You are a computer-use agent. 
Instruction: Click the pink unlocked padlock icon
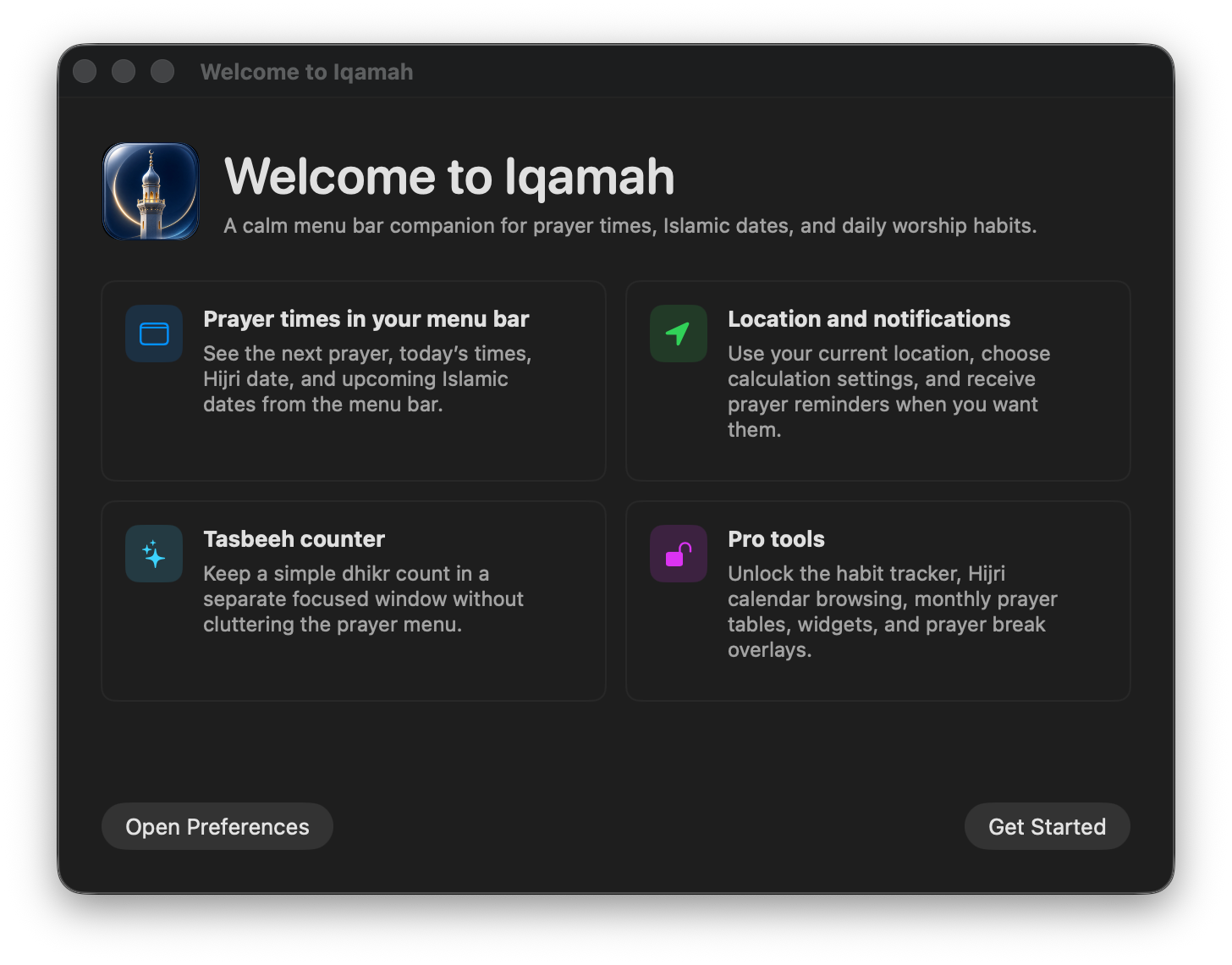point(679,554)
